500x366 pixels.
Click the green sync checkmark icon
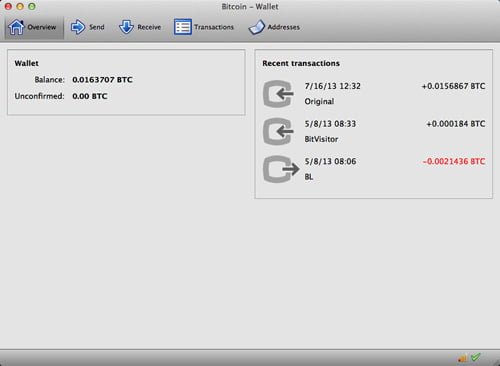tap(475, 357)
